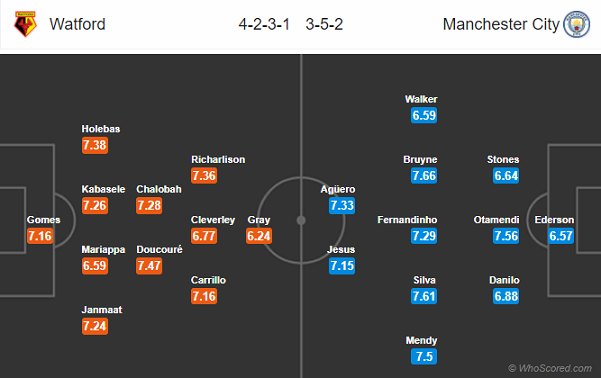
Task: Select Otamendi rating 7.56
Action: [506, 236]
